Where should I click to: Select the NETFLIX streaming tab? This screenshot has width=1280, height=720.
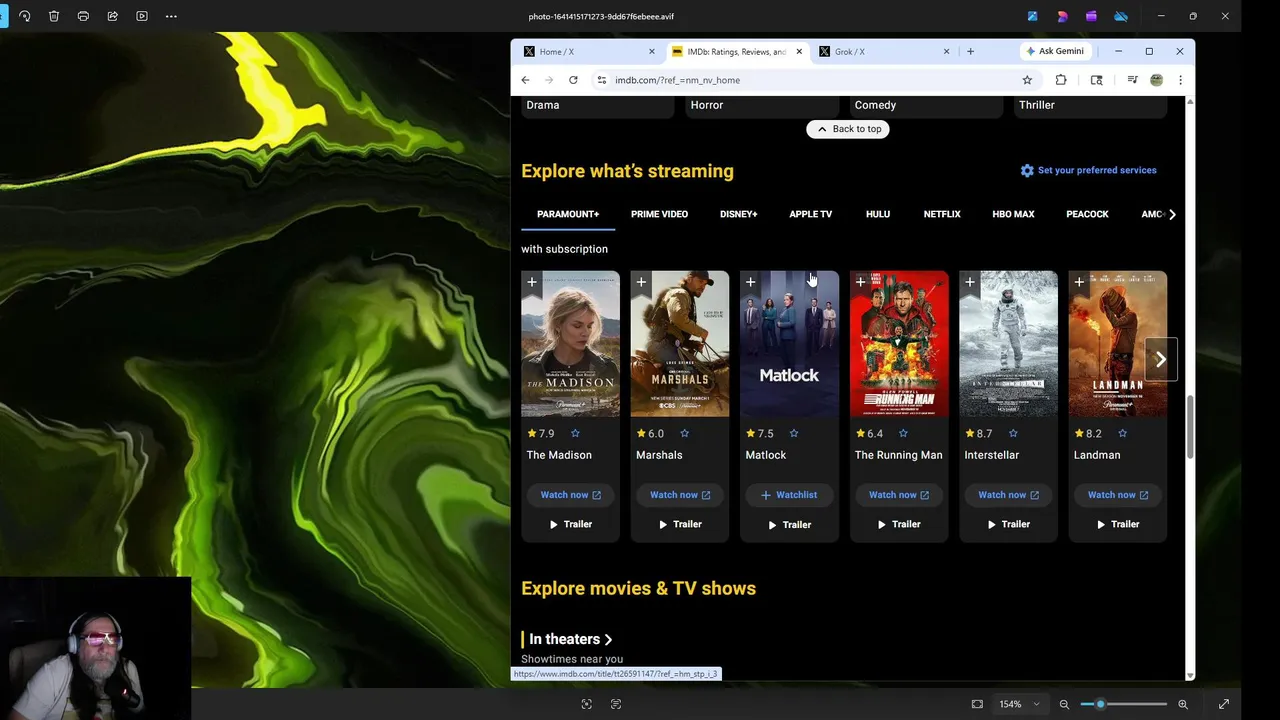(942, 214)
